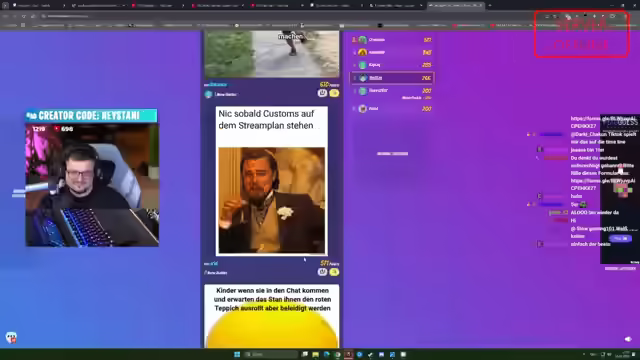Select the active last browser tab
The image size is (640, 360).
(x=456, y=5)
